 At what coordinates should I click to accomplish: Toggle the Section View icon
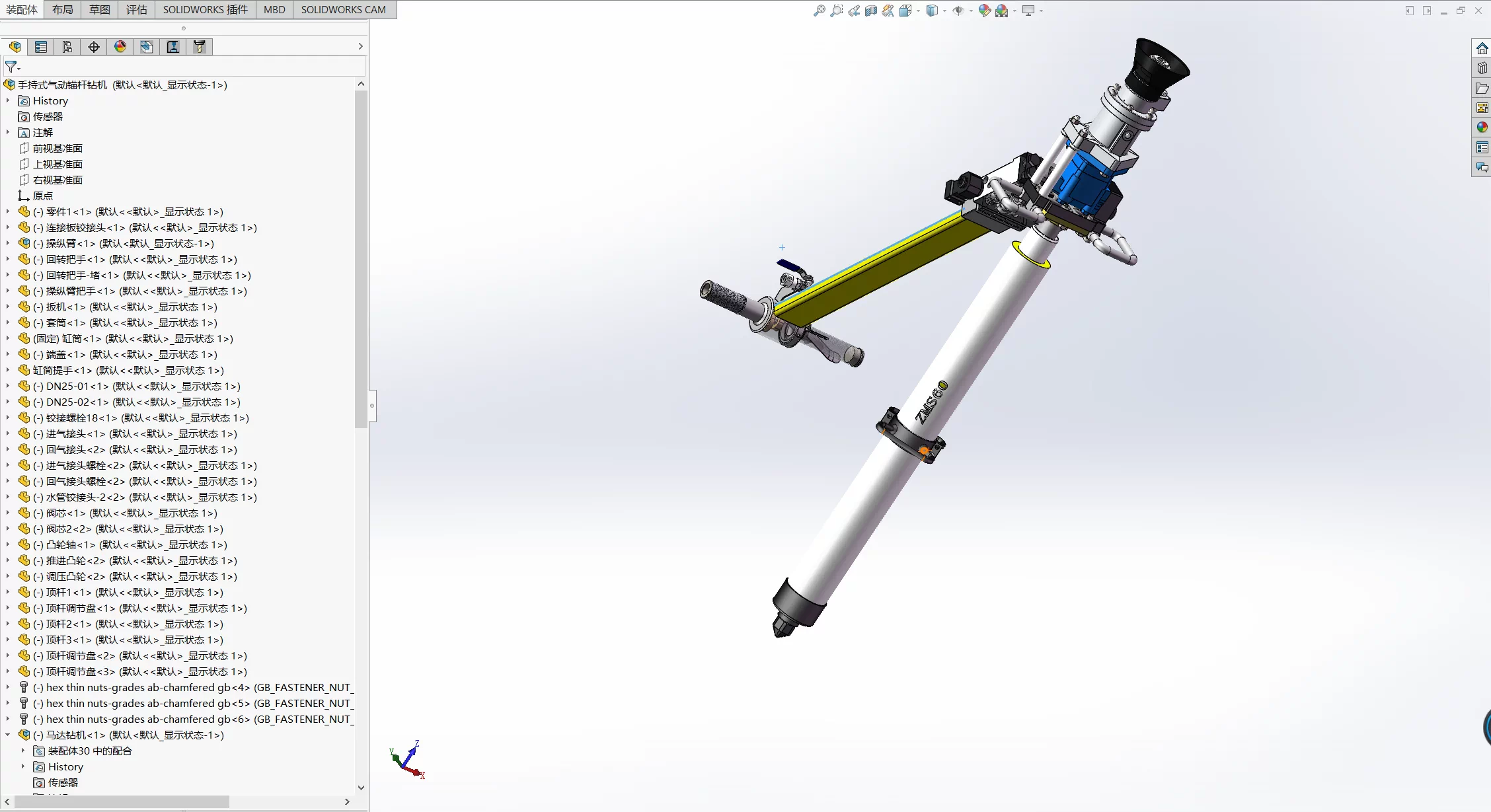pos(871,11)
